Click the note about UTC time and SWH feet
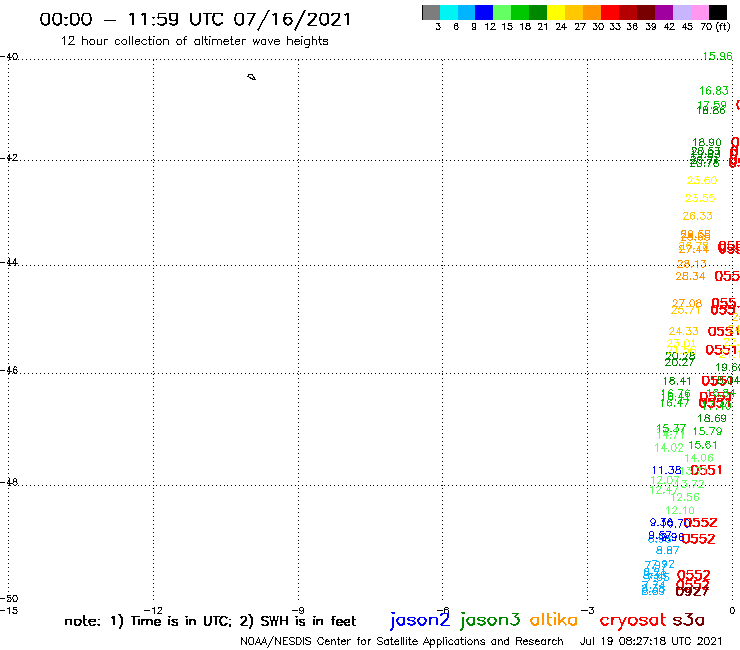 210,621
